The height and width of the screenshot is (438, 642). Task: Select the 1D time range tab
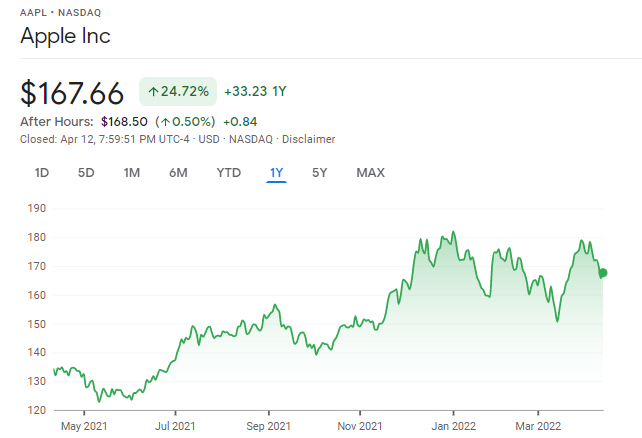point(42,173)
